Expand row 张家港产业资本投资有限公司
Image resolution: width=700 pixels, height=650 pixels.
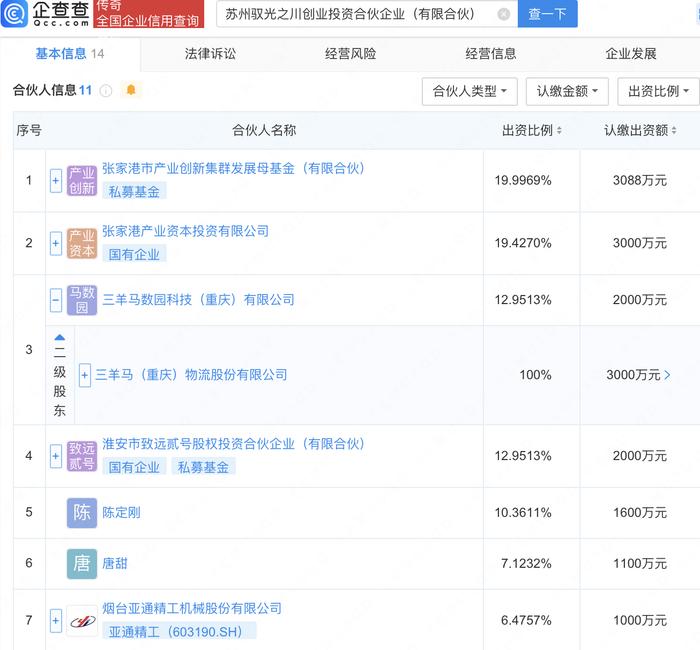(x=56, y=243)
